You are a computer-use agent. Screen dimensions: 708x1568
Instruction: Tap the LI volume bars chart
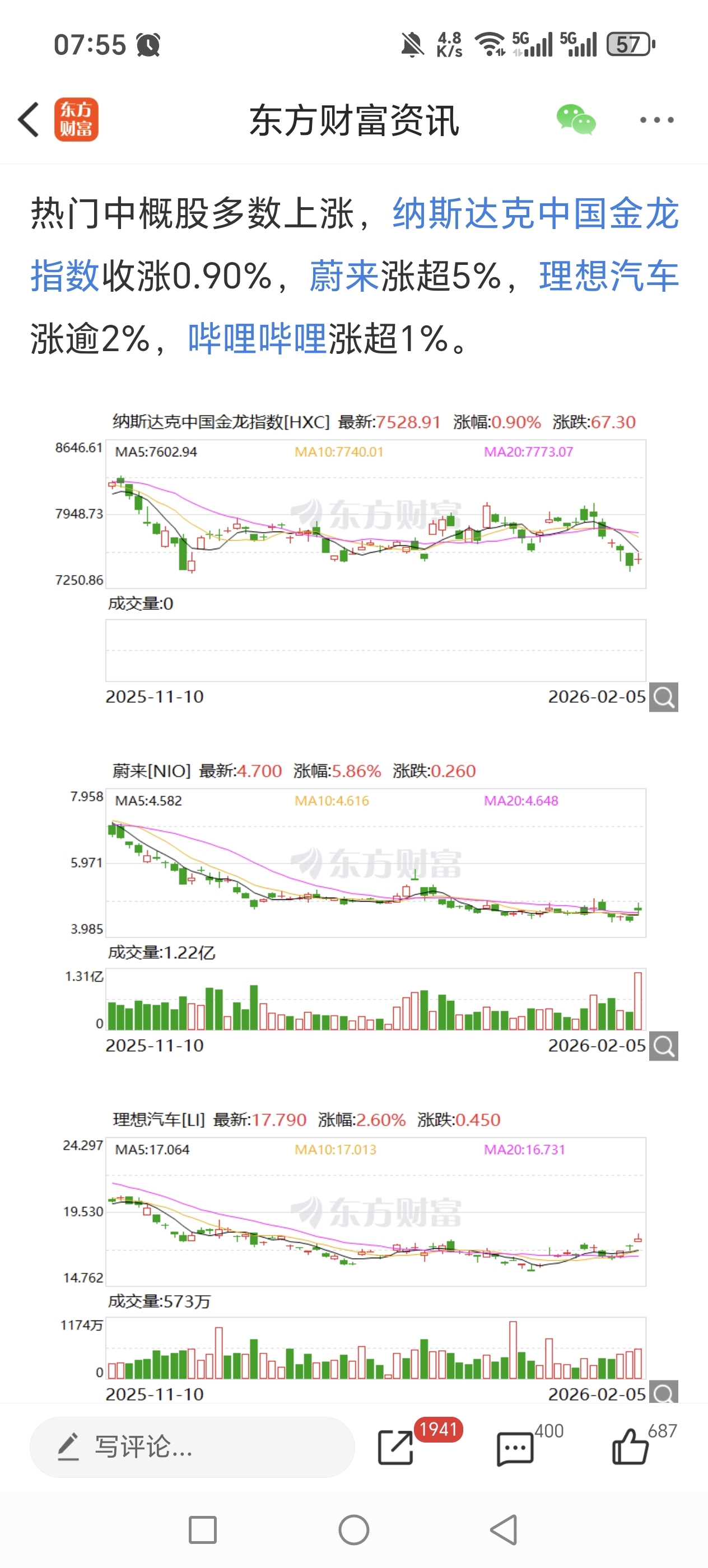(x=376, y=1348)
